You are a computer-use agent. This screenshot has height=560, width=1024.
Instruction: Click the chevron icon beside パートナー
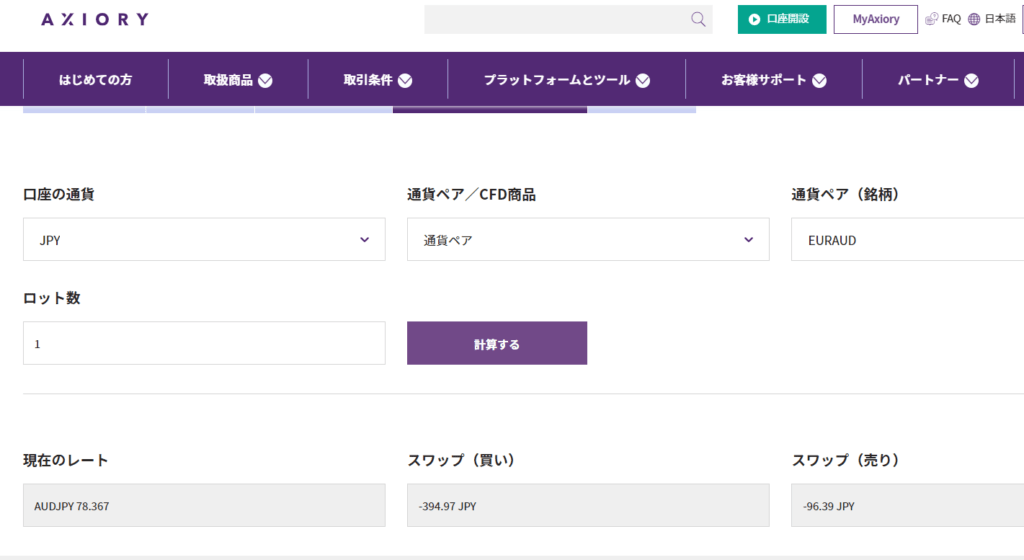pyautogui.click(x=971, y=81)
